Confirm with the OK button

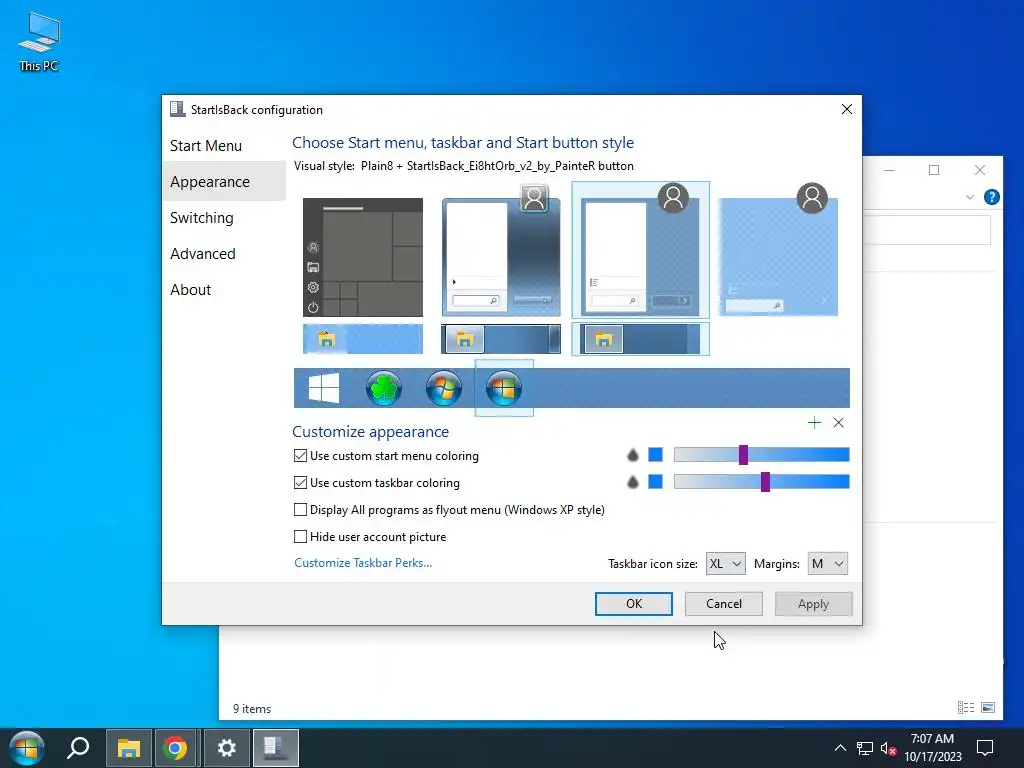633,603
